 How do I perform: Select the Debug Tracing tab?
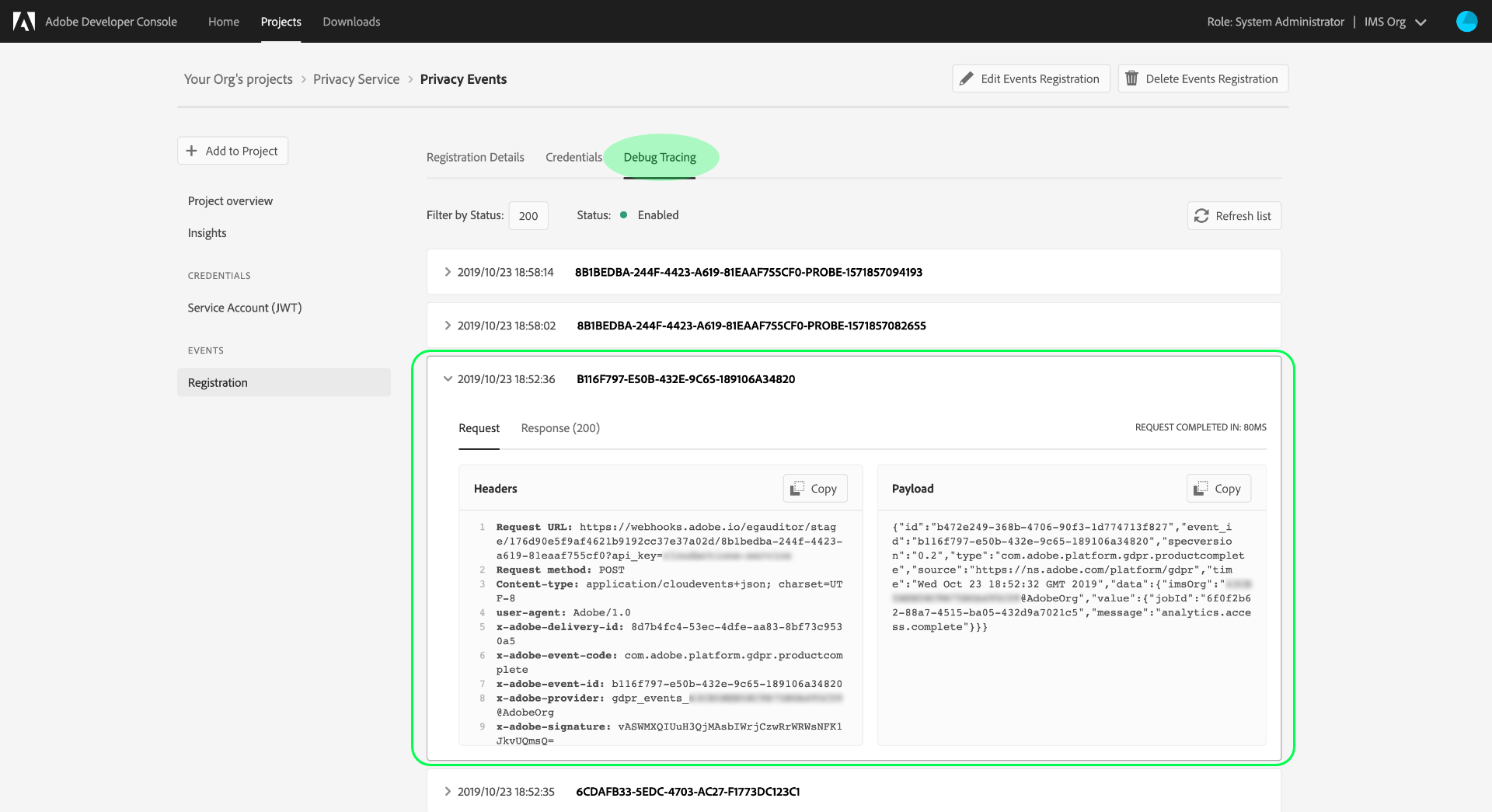[x=660, y=157]
